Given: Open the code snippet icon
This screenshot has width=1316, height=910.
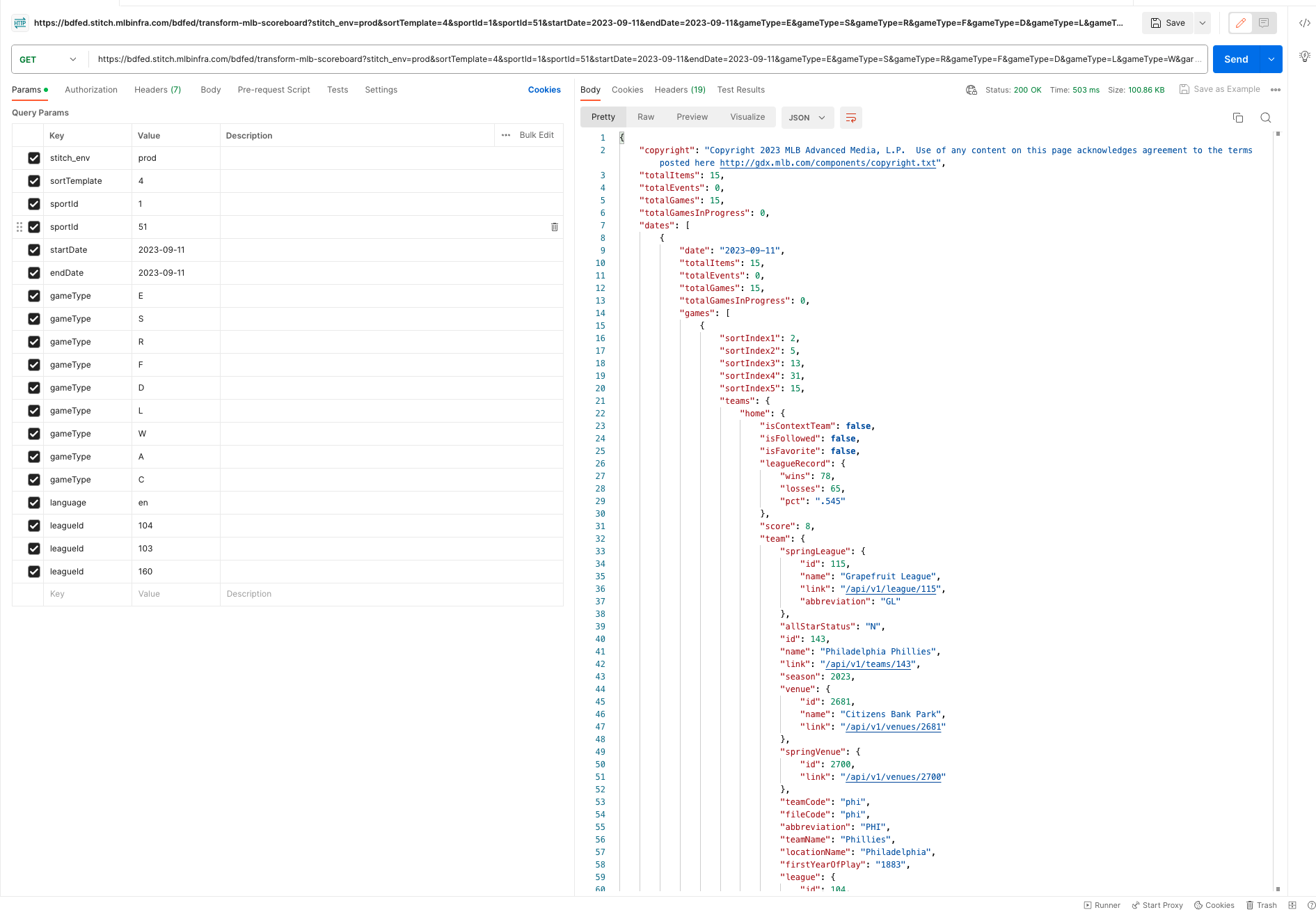Looking at the screenshot, I should 1305,23.
